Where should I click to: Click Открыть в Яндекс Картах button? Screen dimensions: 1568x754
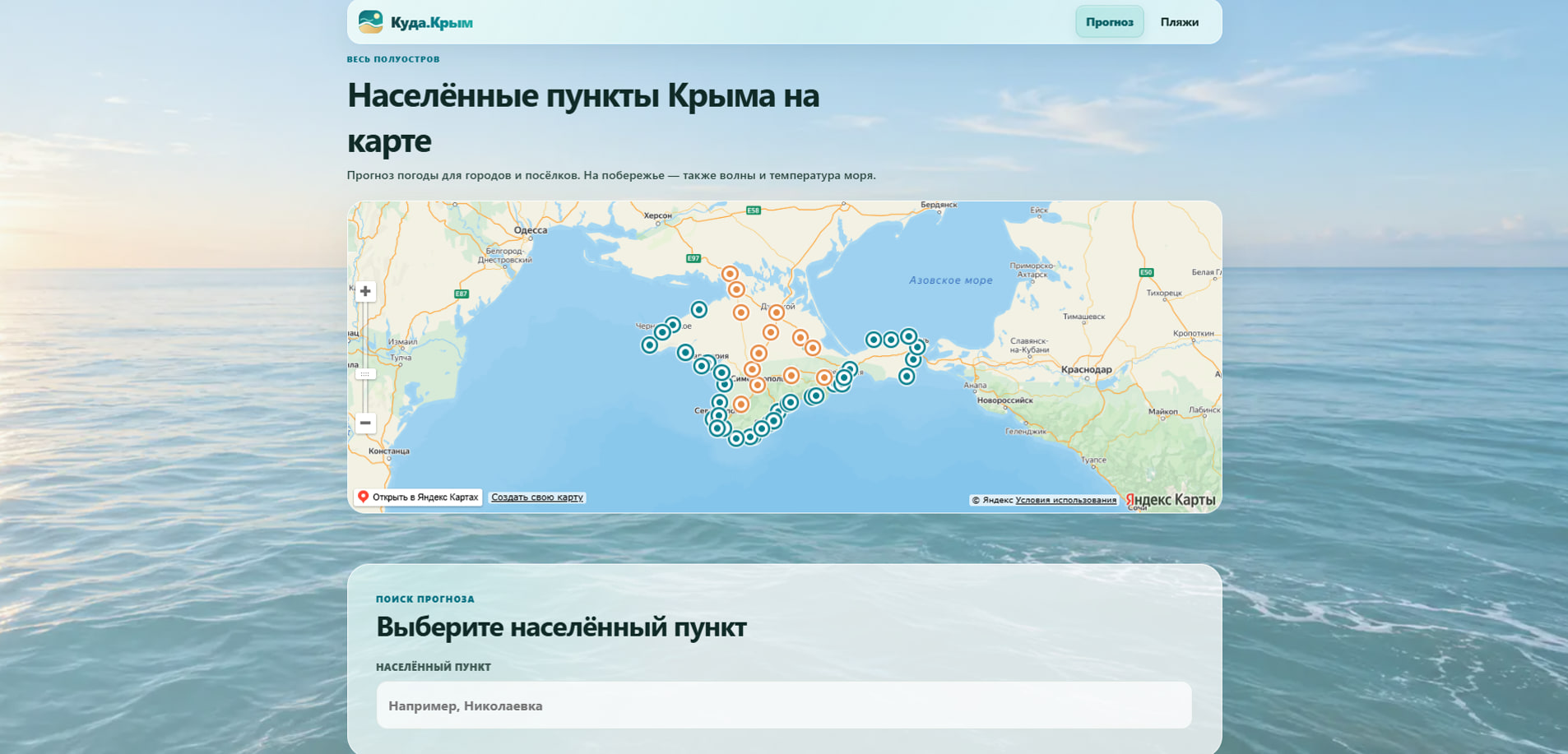coord(418,497)
